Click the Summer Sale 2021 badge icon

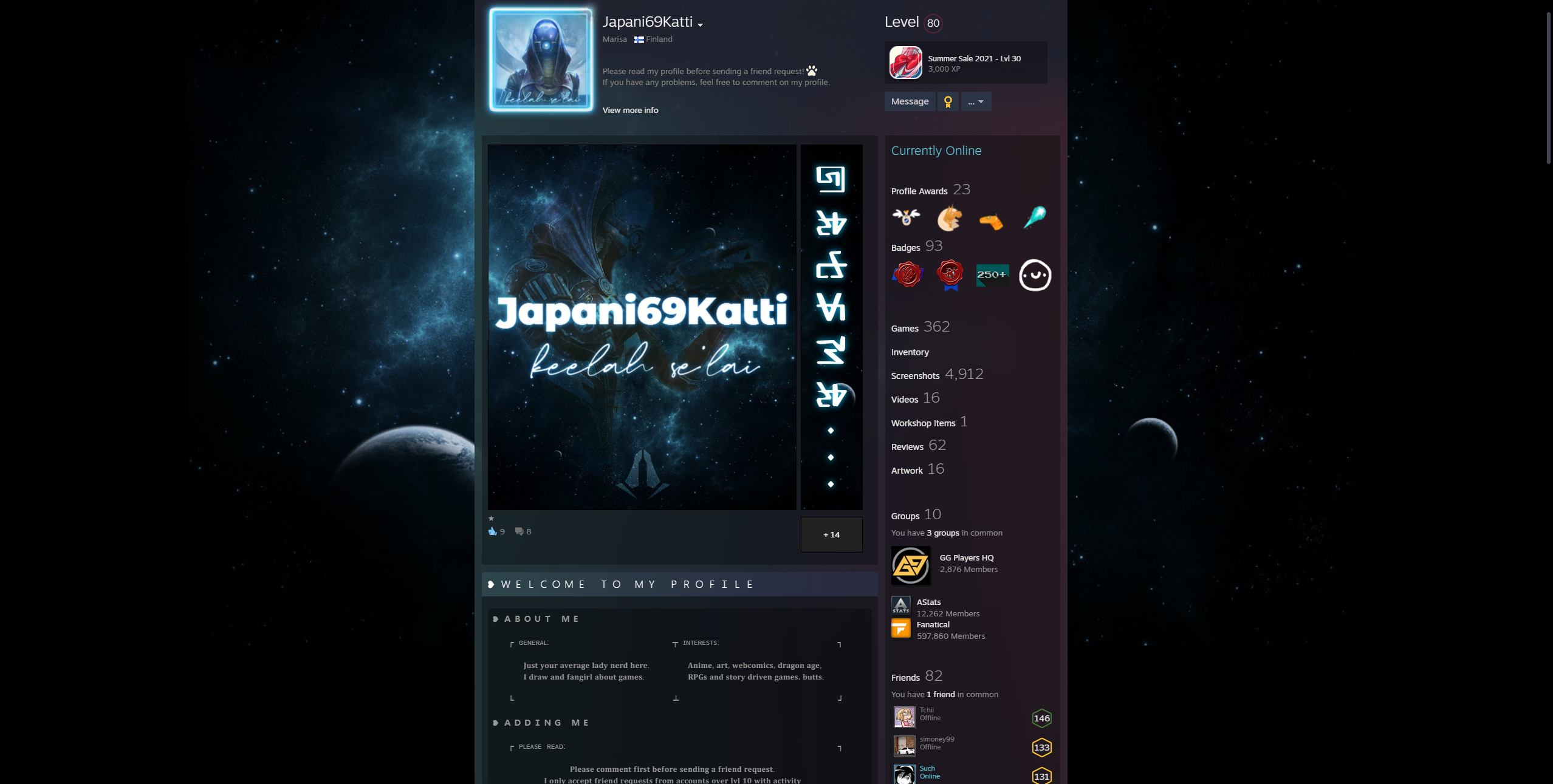905,63
